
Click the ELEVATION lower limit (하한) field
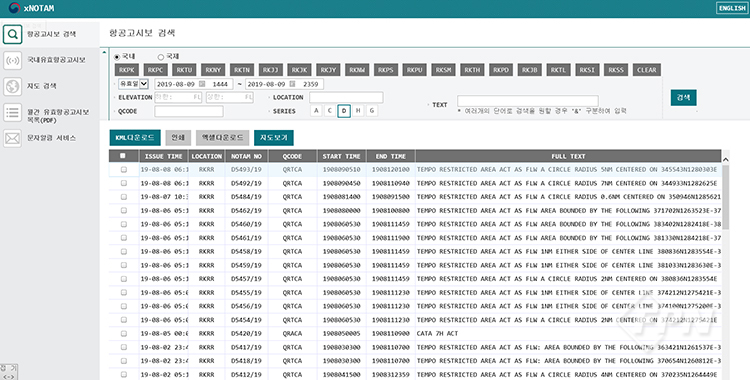[178, 97]
